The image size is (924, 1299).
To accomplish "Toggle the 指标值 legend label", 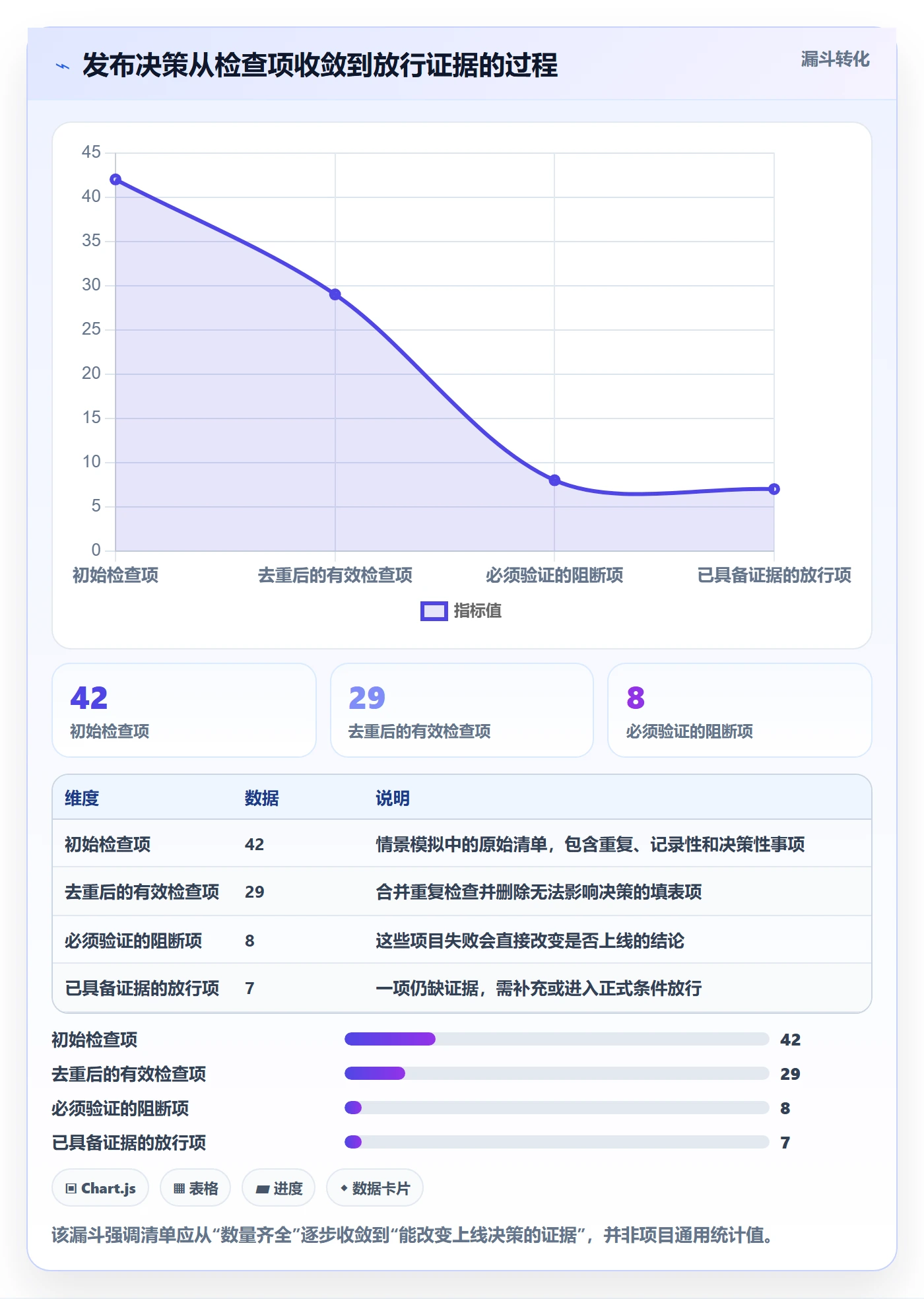I will [x=477, y=611].
